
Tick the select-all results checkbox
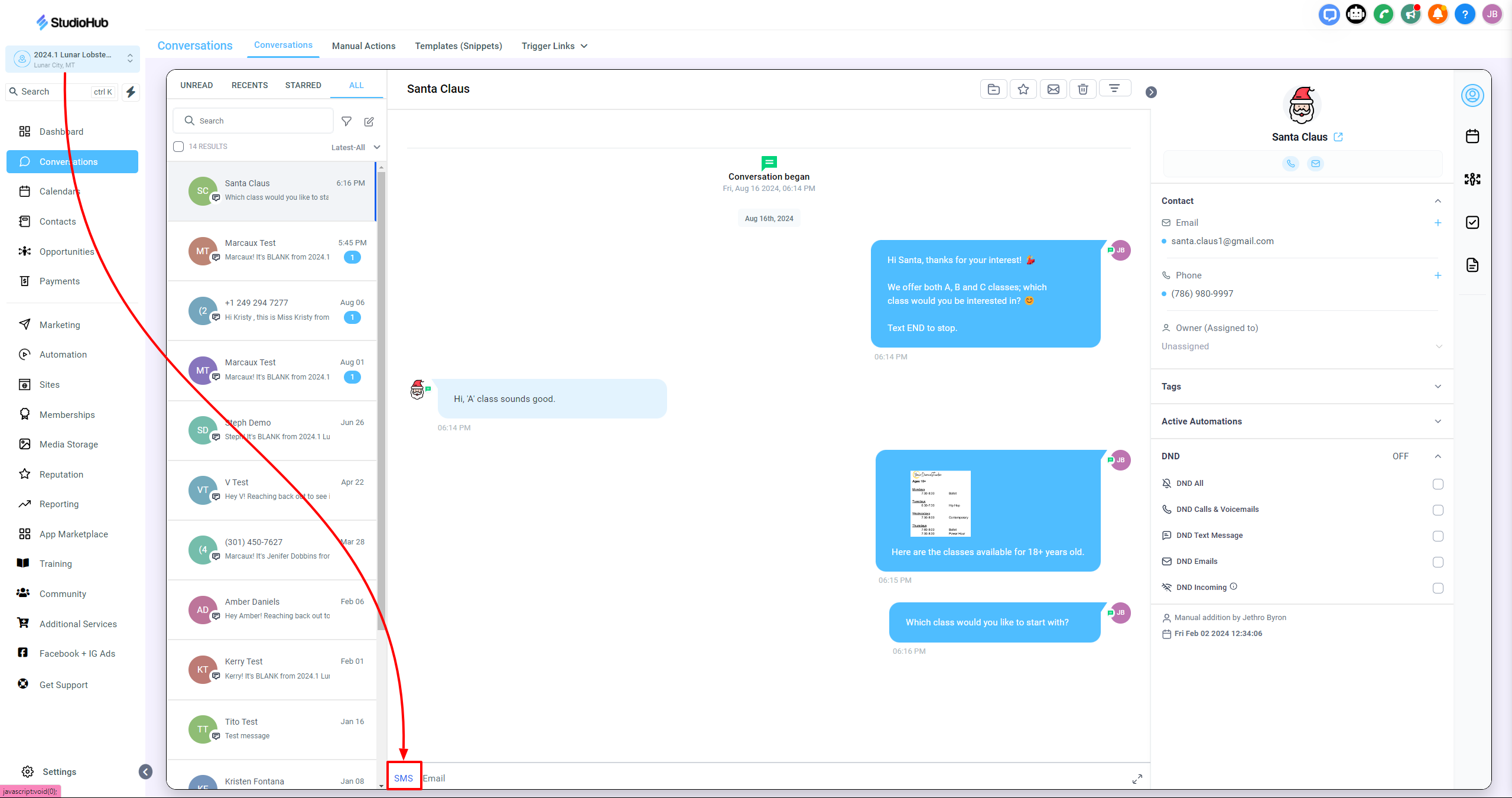click(x=178, y=147)
